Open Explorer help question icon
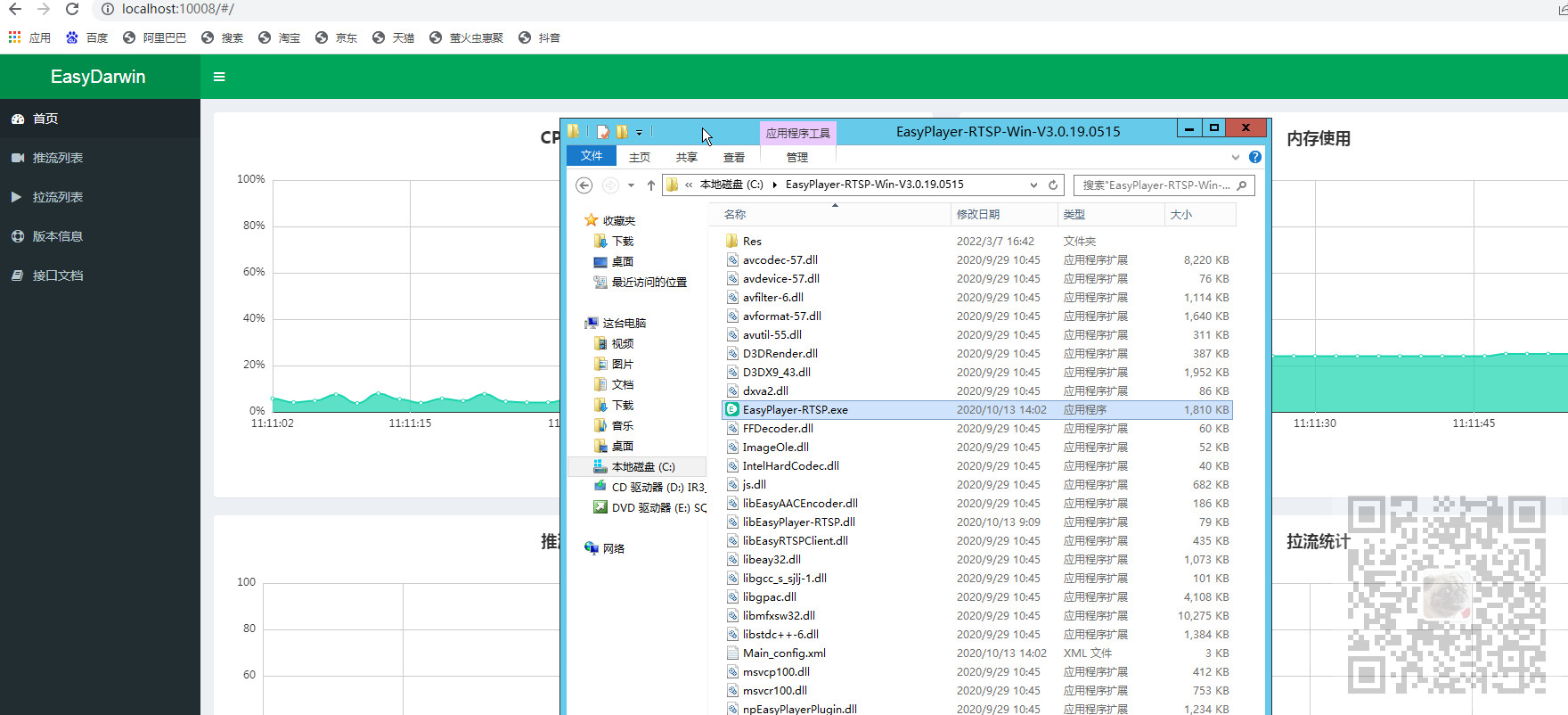 coord(1255,157)
